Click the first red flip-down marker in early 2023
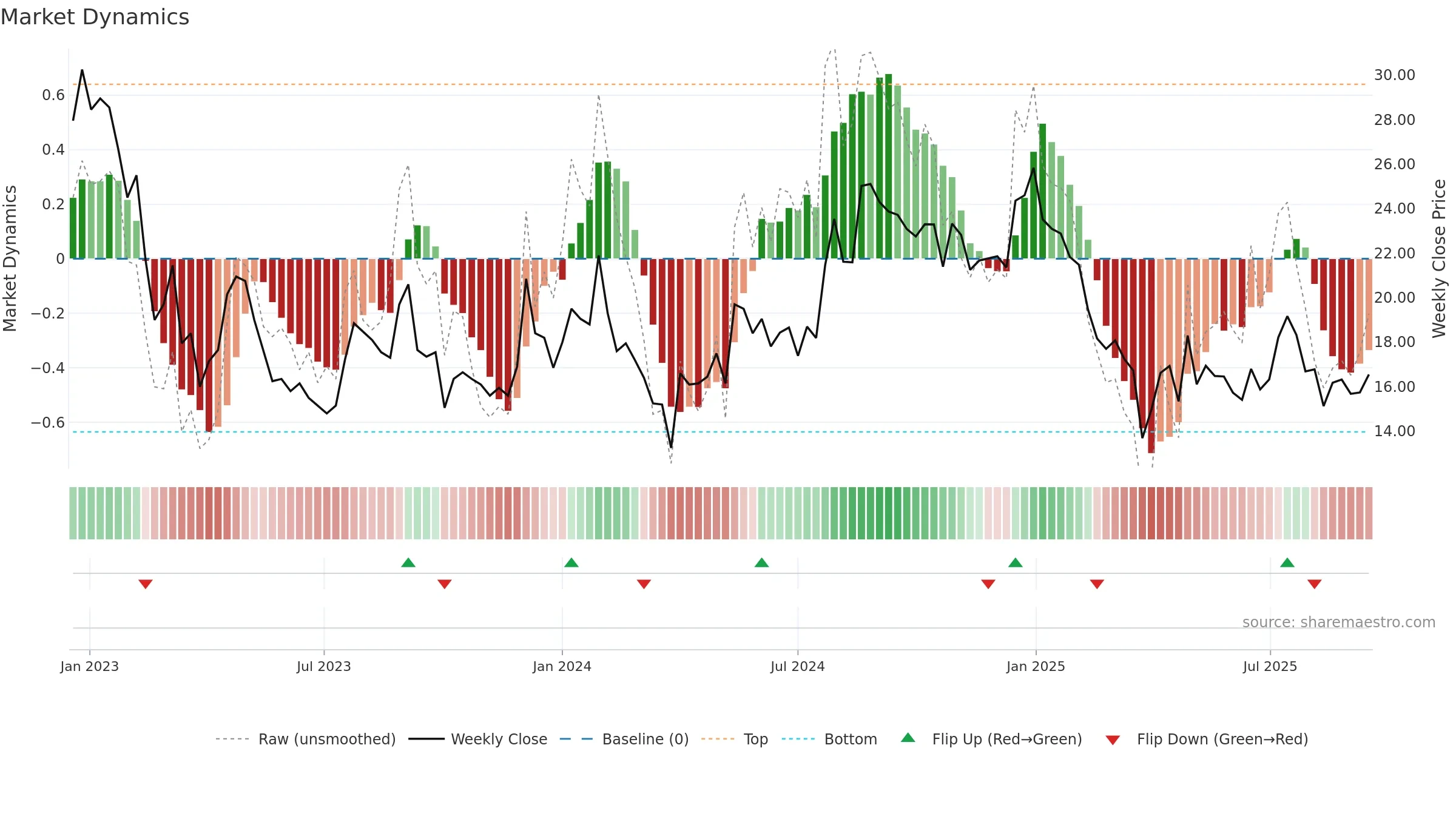The height and width of the screenshot is (819, 1456). (146, 584)
